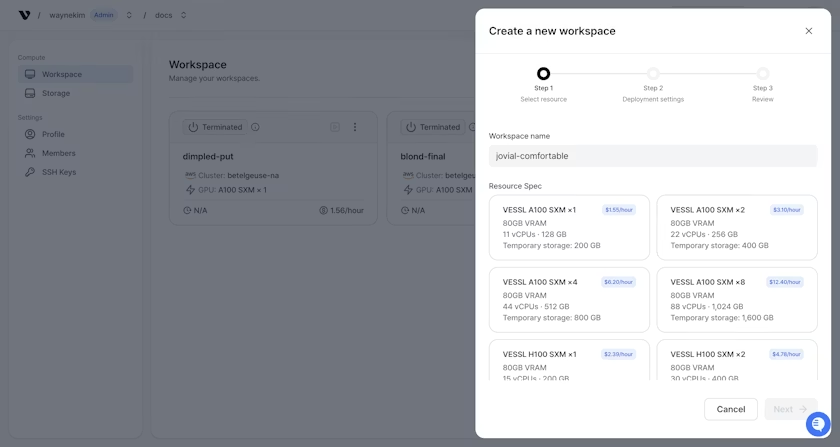Click the 1.56/hour price on dimpled-put
The image size is (840, 447).
(342, 211)
